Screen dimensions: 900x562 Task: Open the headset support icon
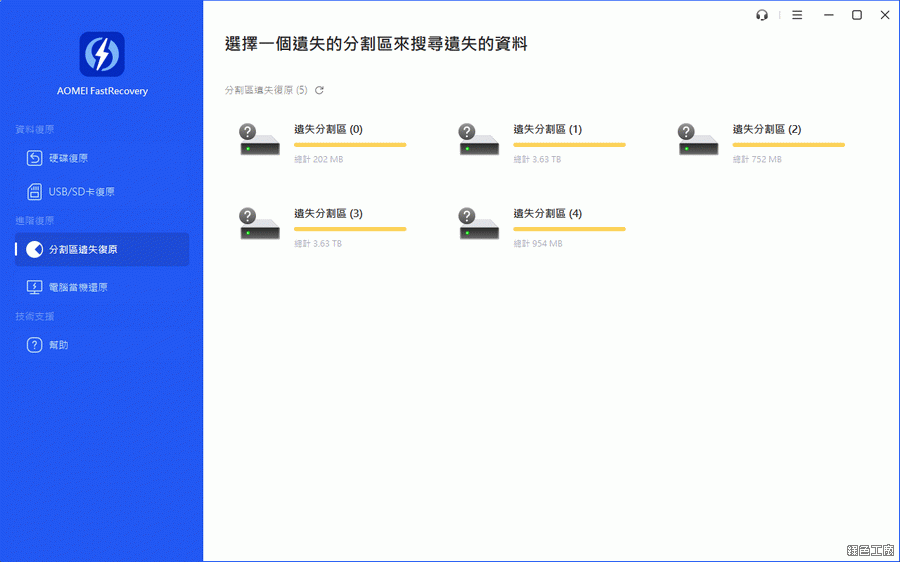pyautogui.click(x=763, y=15)
